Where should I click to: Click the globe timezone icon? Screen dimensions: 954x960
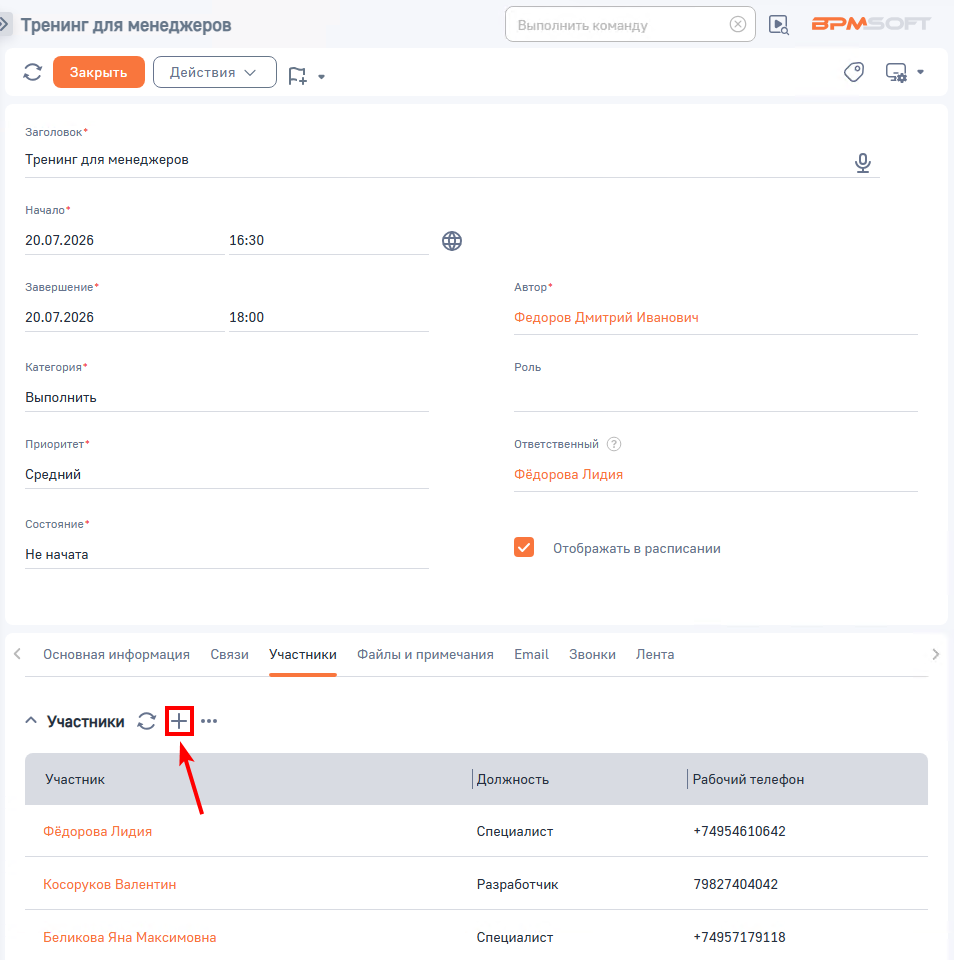(x=452, y=241)
